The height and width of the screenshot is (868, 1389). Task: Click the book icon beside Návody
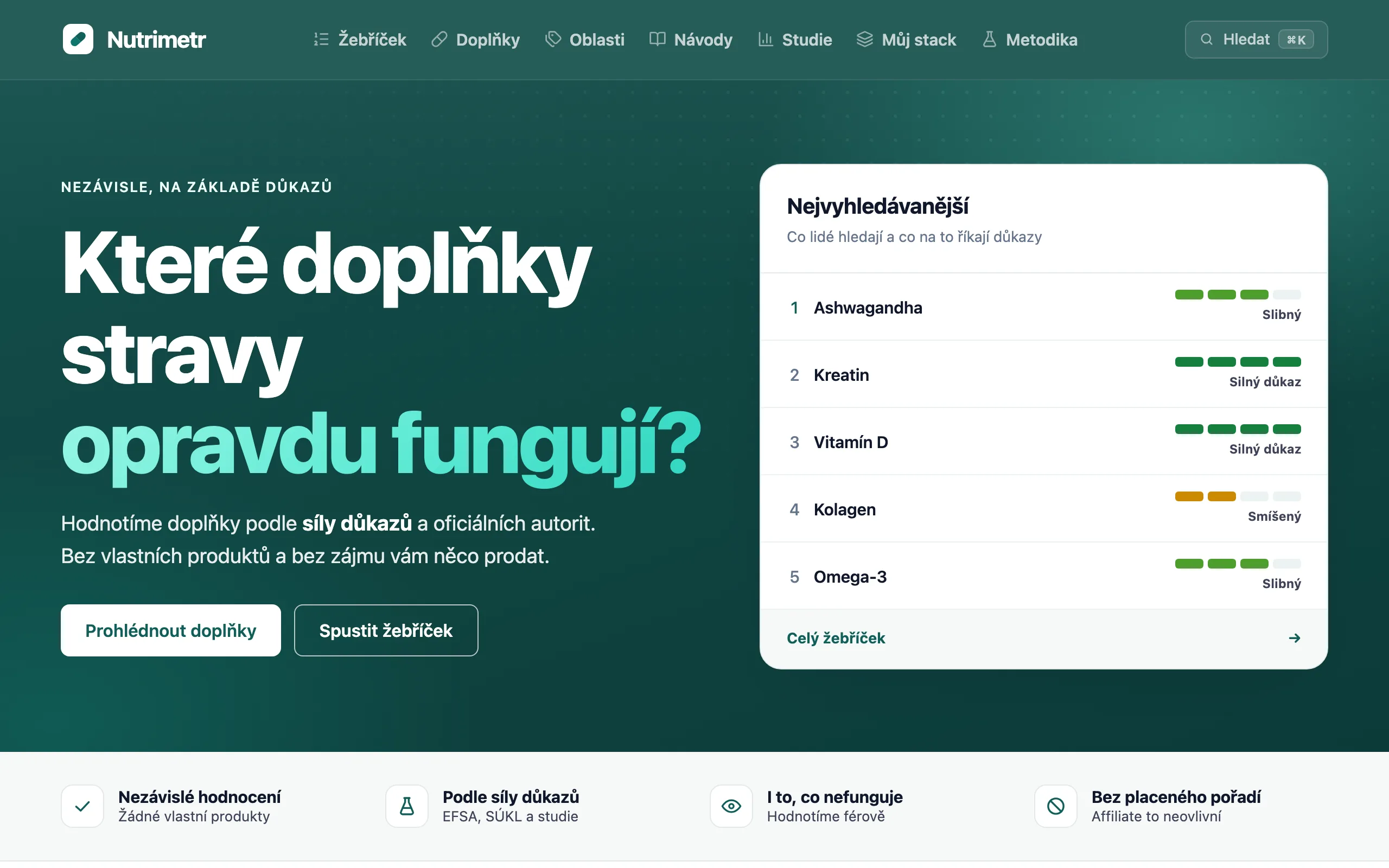tap(657, 39)
